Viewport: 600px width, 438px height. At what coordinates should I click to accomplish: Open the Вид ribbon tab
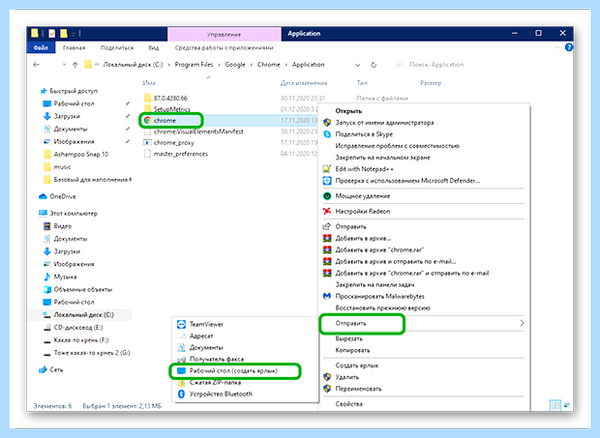(x=154, y=48)
